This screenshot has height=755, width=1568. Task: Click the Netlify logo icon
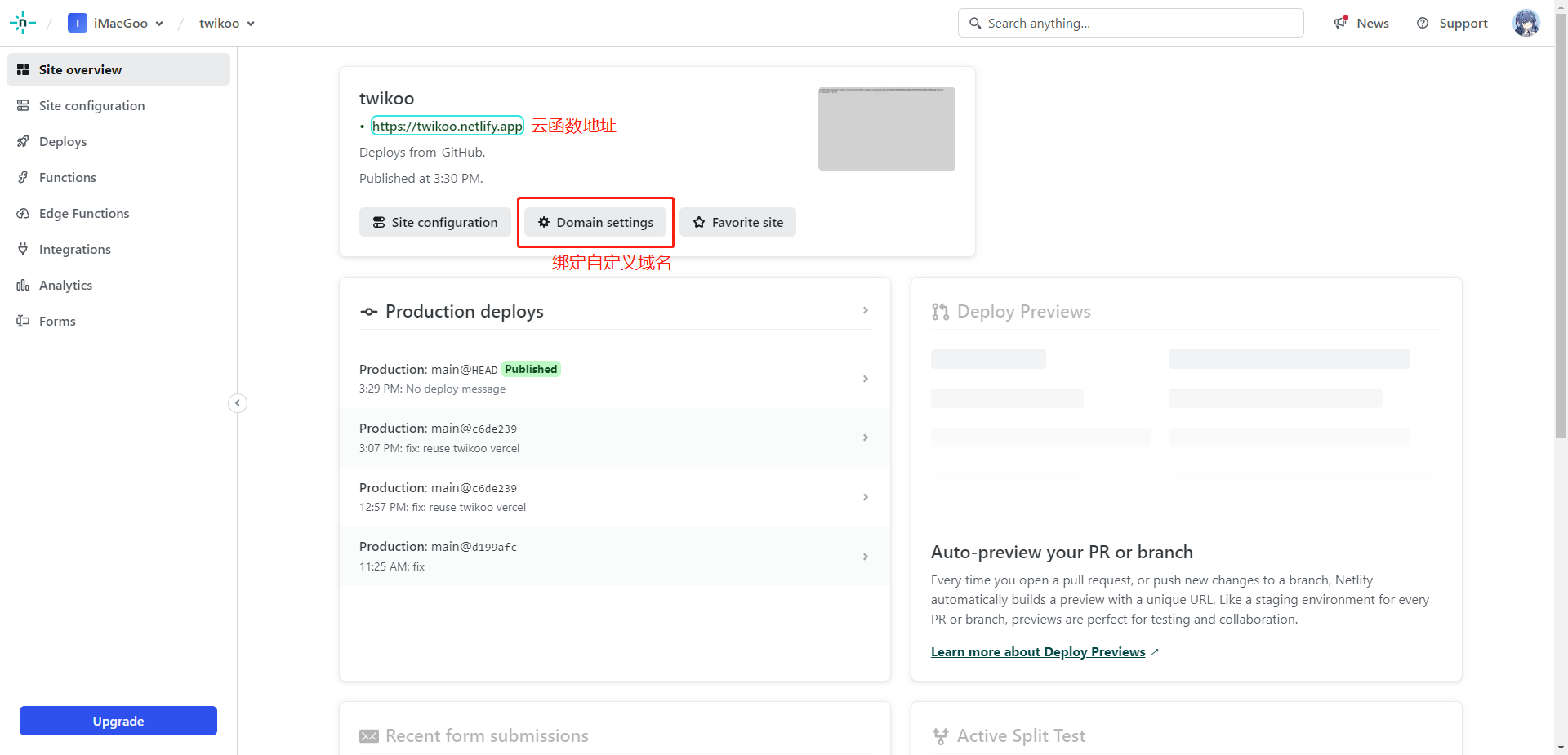22,23
